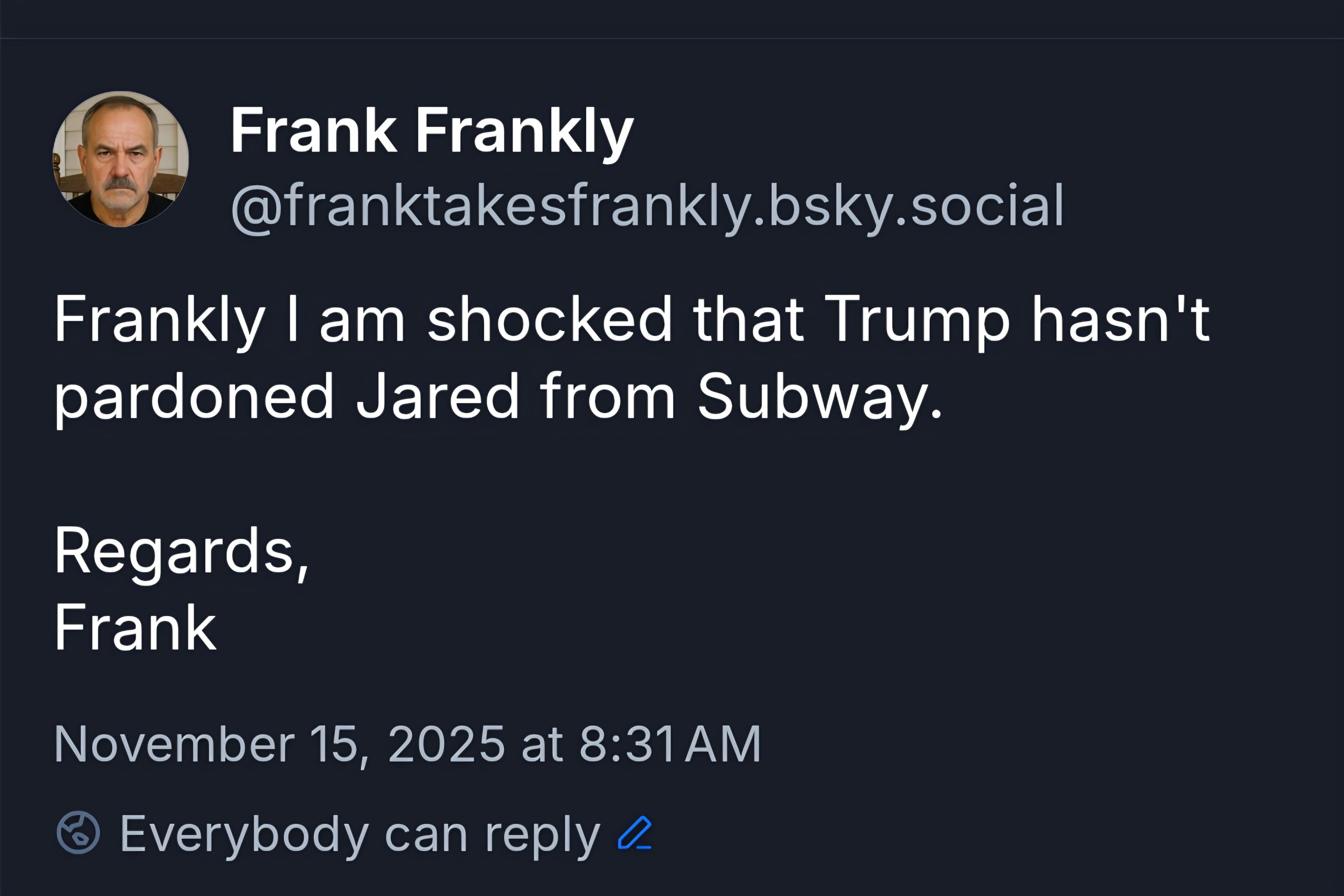Click the "Frank" signature line
The height and width of the screenshot is (896, 1344).
pyautogui.click(x=135, y=628)
